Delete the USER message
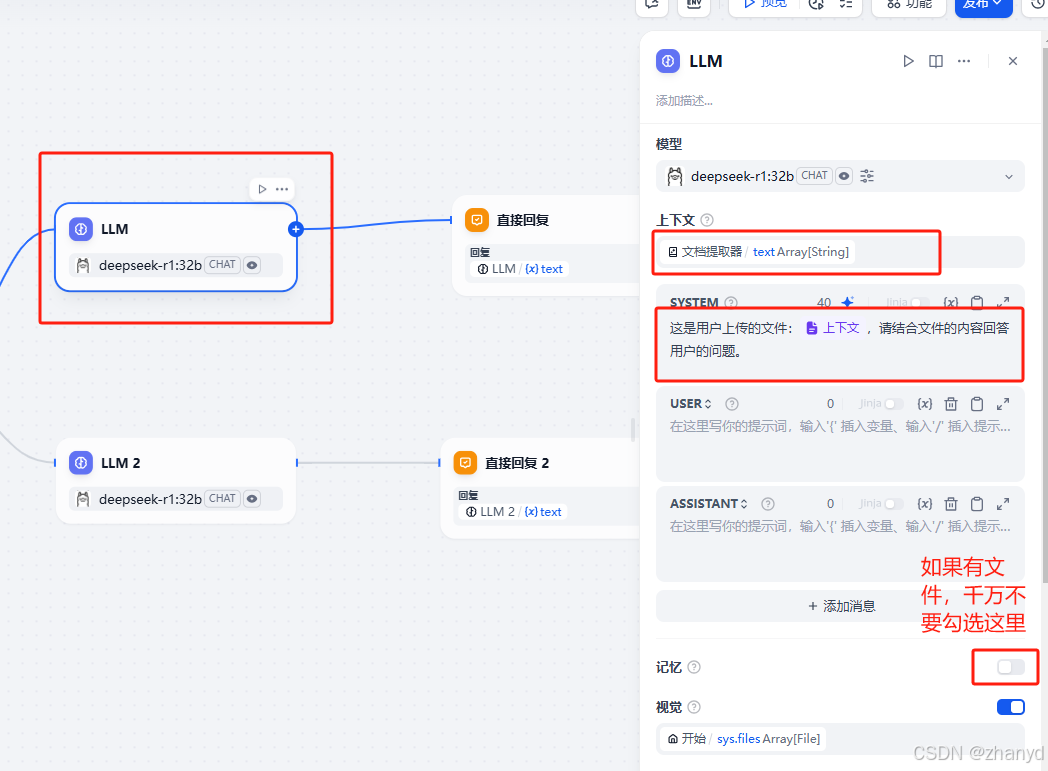 (950, 404)
